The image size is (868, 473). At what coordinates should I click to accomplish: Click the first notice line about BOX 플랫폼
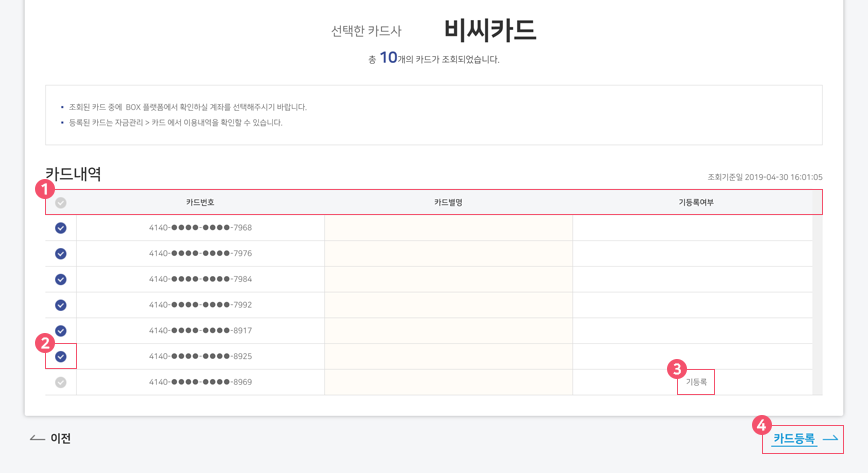pos(188,107)
